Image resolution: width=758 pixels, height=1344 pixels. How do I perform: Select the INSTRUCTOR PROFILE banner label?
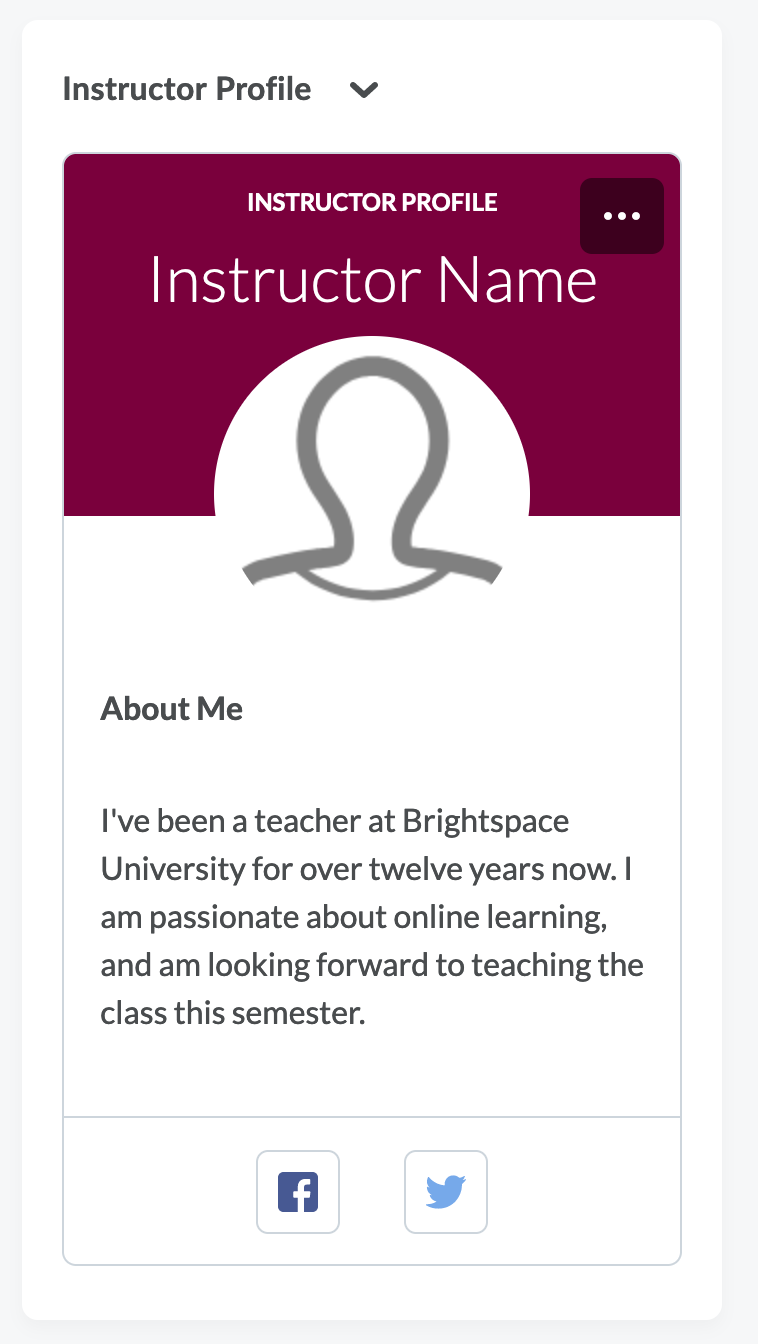[371, 201]
